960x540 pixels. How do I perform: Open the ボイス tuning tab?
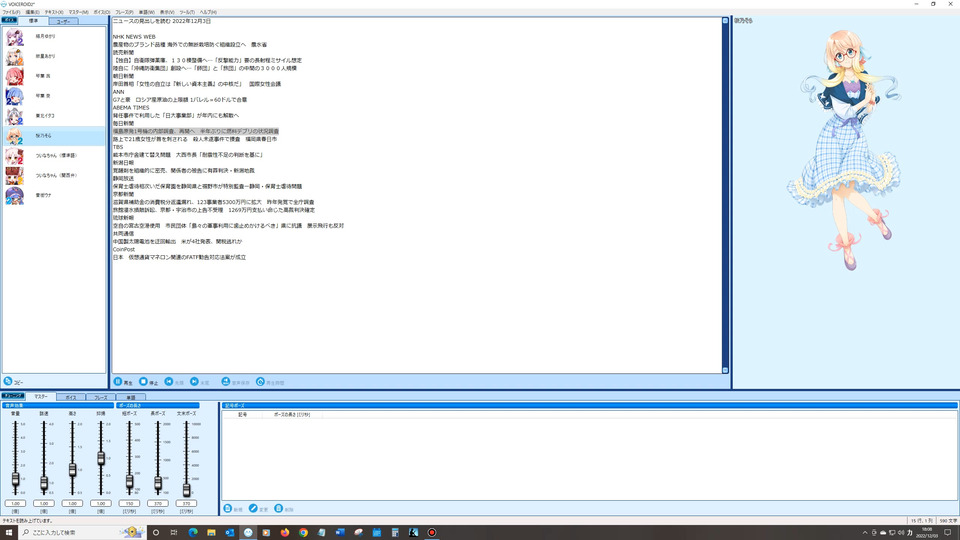tap(71, 397)
